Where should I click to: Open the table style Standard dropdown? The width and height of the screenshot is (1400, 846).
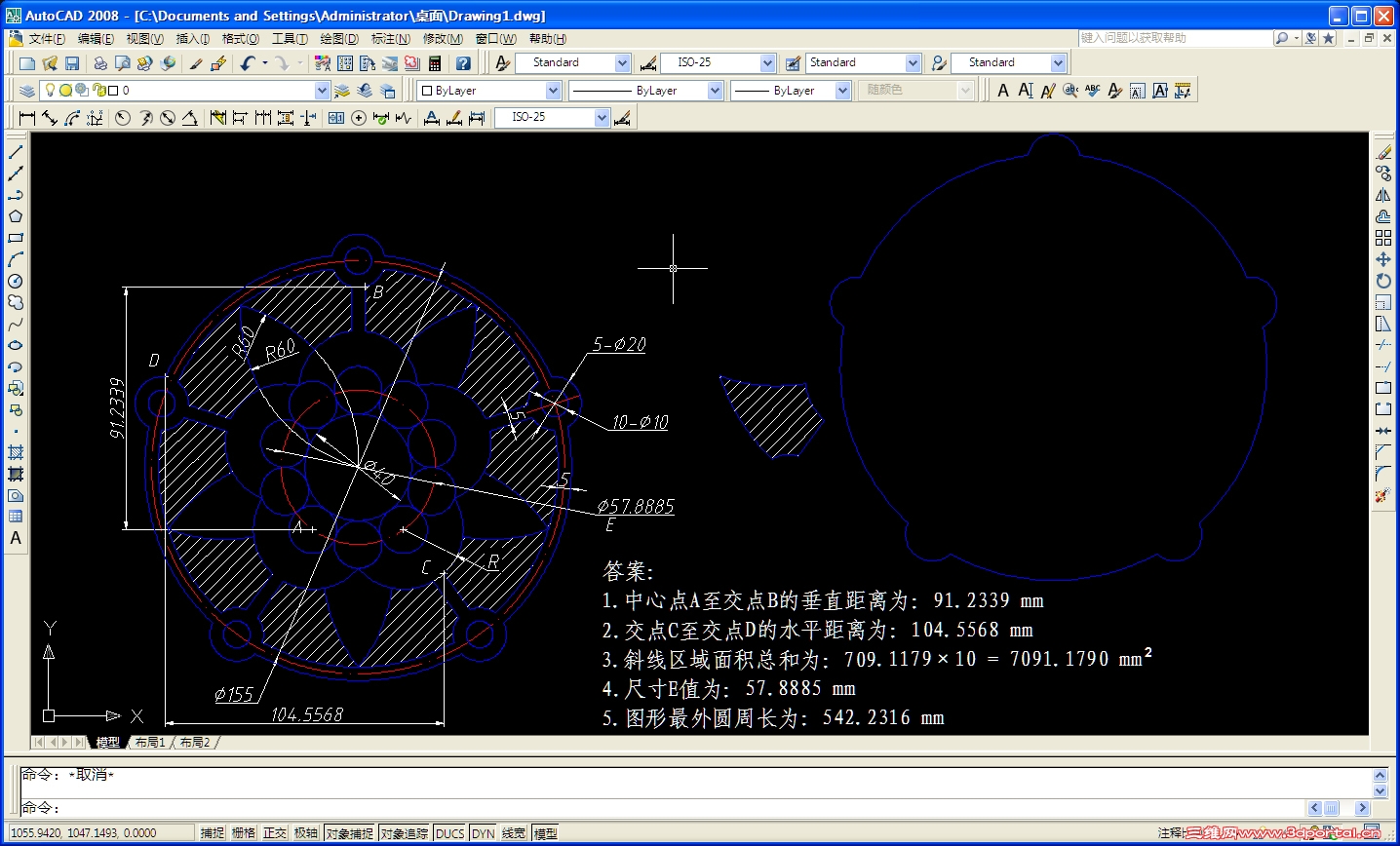pyautogui.click(x=913, y=63)
